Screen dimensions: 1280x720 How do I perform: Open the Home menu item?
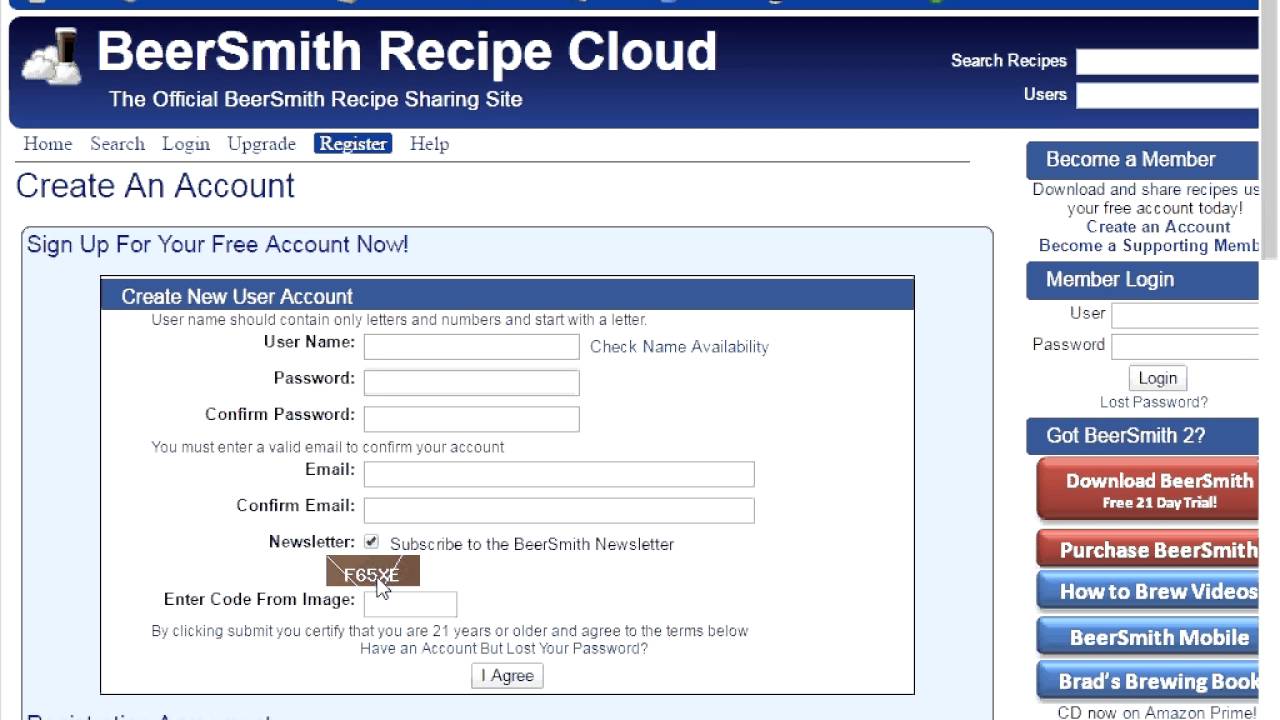click(x=48, y=144)
